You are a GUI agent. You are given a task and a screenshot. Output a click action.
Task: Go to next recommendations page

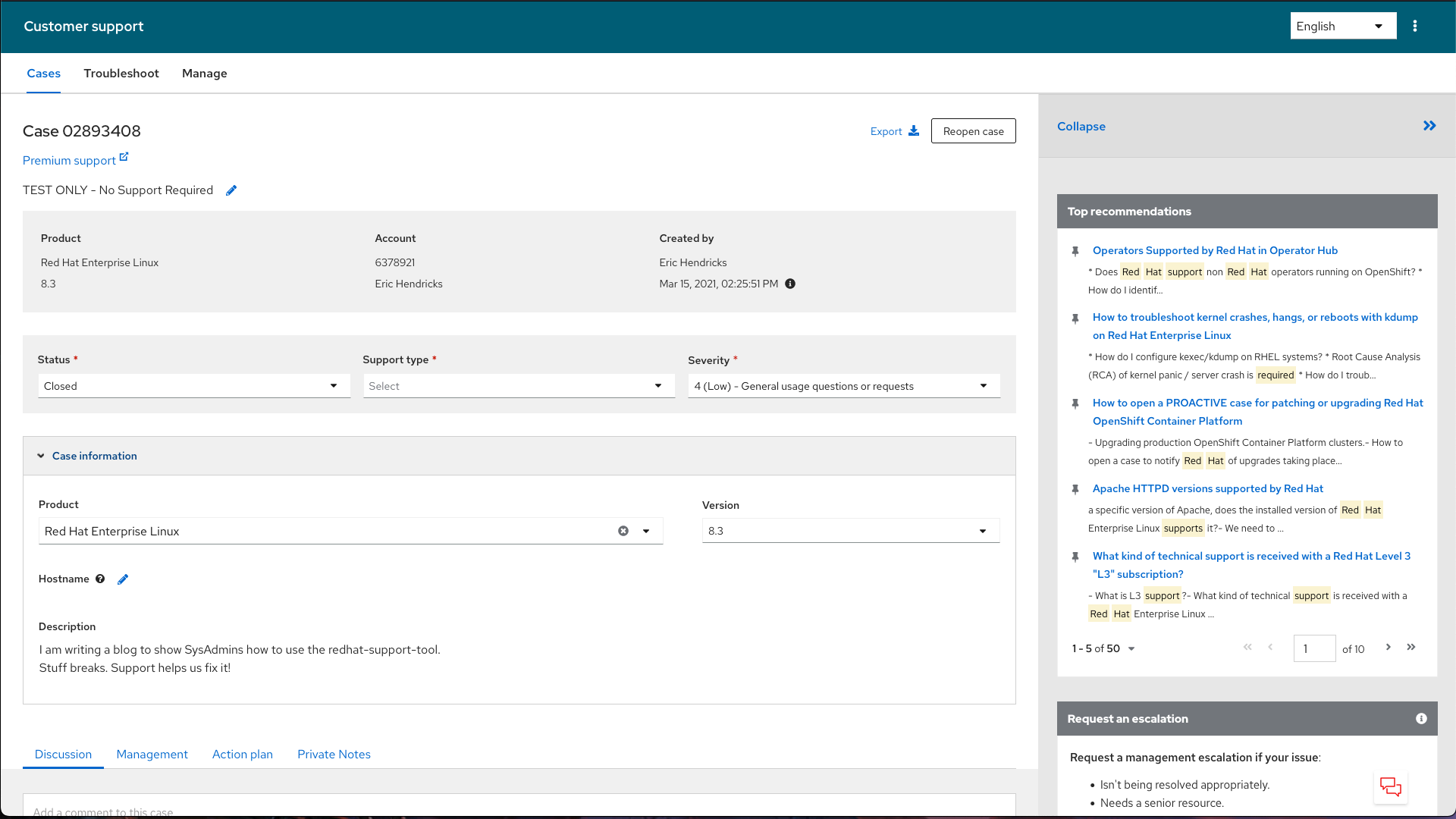coord(1389,647)
